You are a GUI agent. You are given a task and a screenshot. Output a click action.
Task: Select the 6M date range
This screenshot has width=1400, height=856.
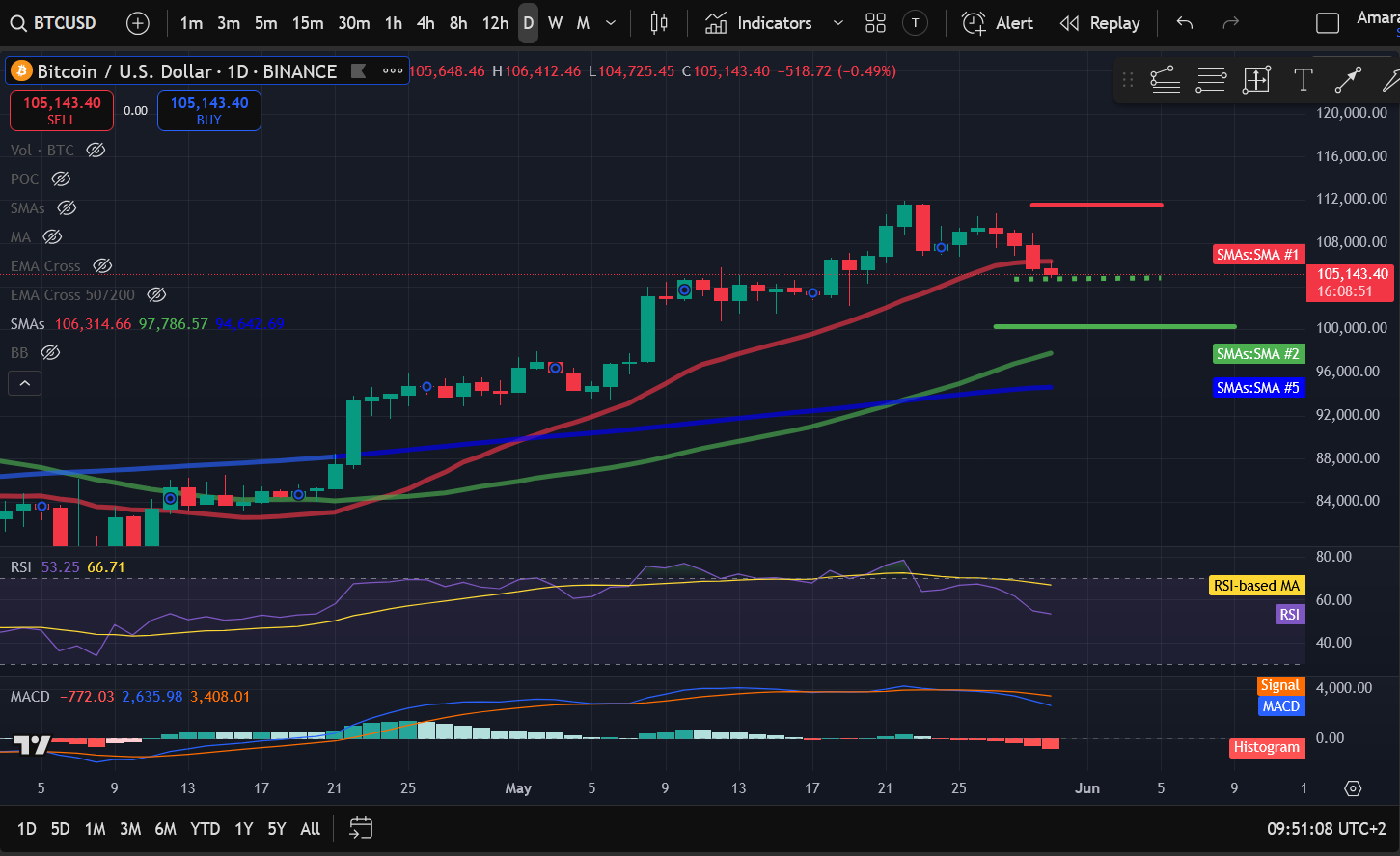point(165,829)
